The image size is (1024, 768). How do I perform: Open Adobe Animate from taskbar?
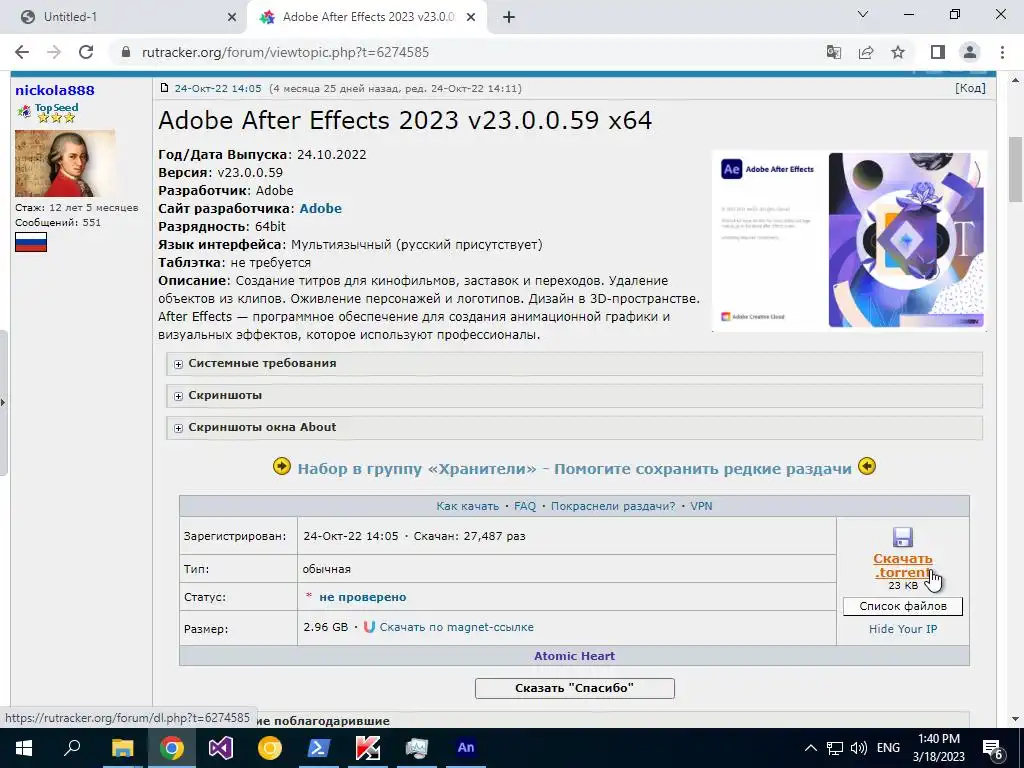point(466,748)
